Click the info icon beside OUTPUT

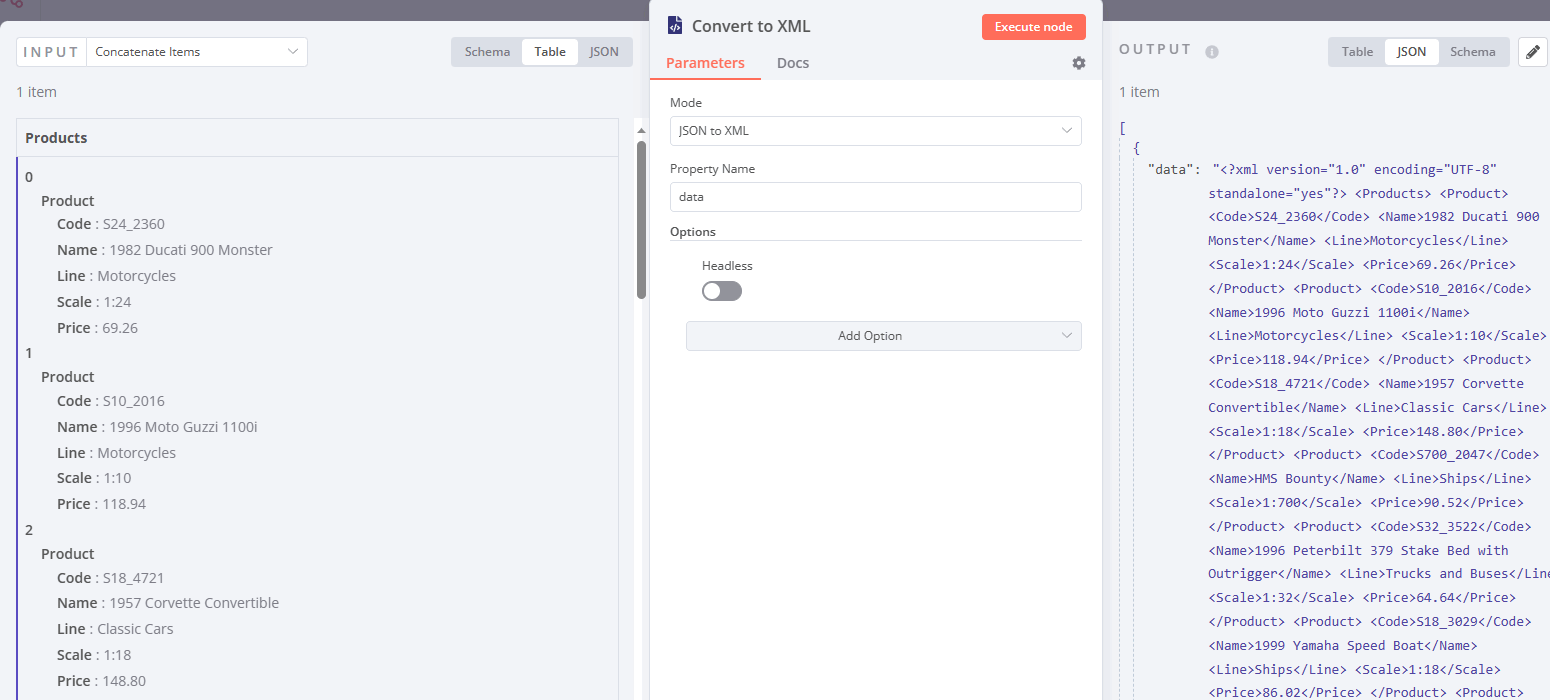click(x=1212, y=50)
